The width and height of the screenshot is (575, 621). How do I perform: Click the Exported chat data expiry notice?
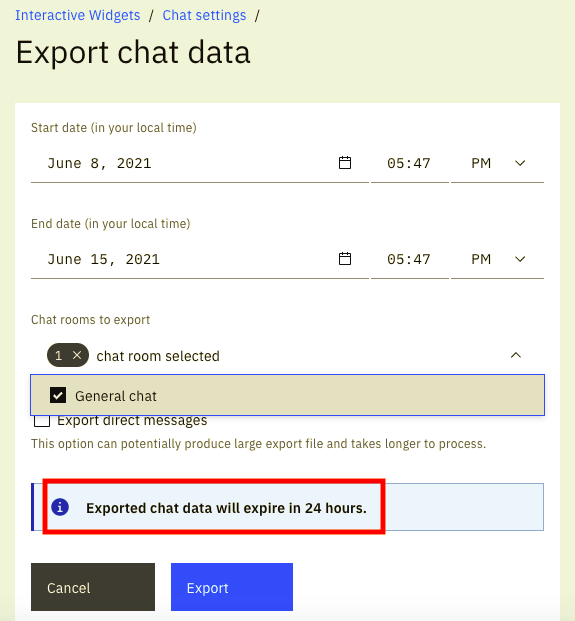coord(288,507)
